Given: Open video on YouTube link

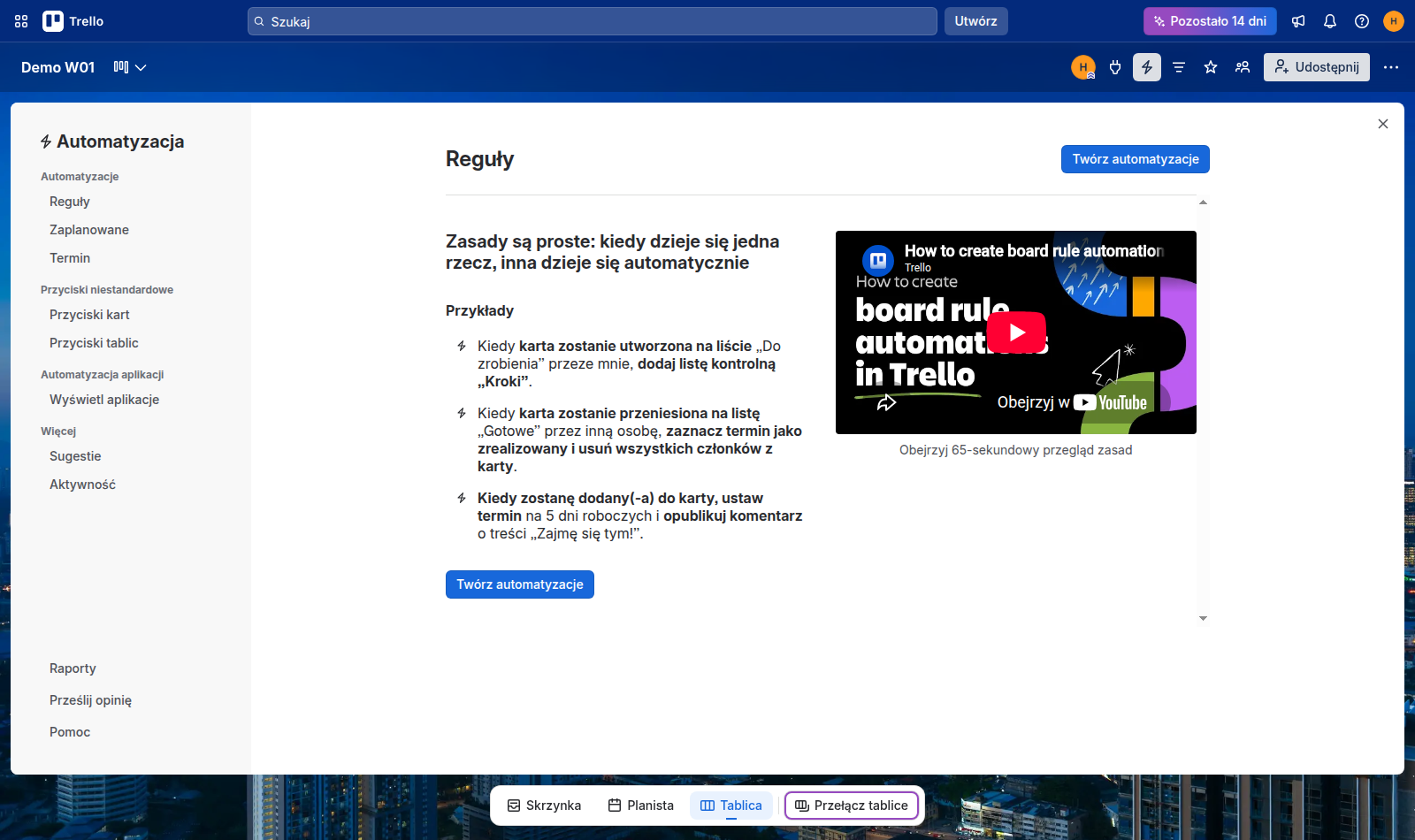Looking at the screenshot, I should click(x=1072, y=402).
